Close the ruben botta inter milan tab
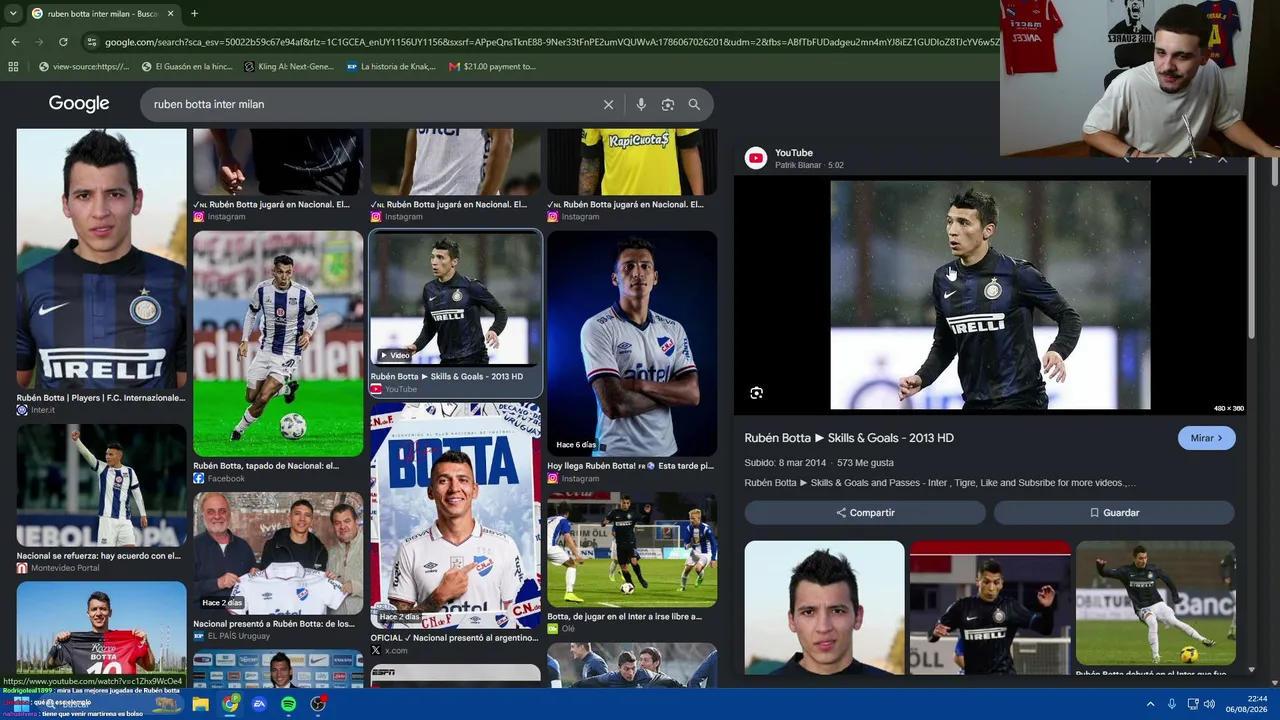 (x=170, y=14)
